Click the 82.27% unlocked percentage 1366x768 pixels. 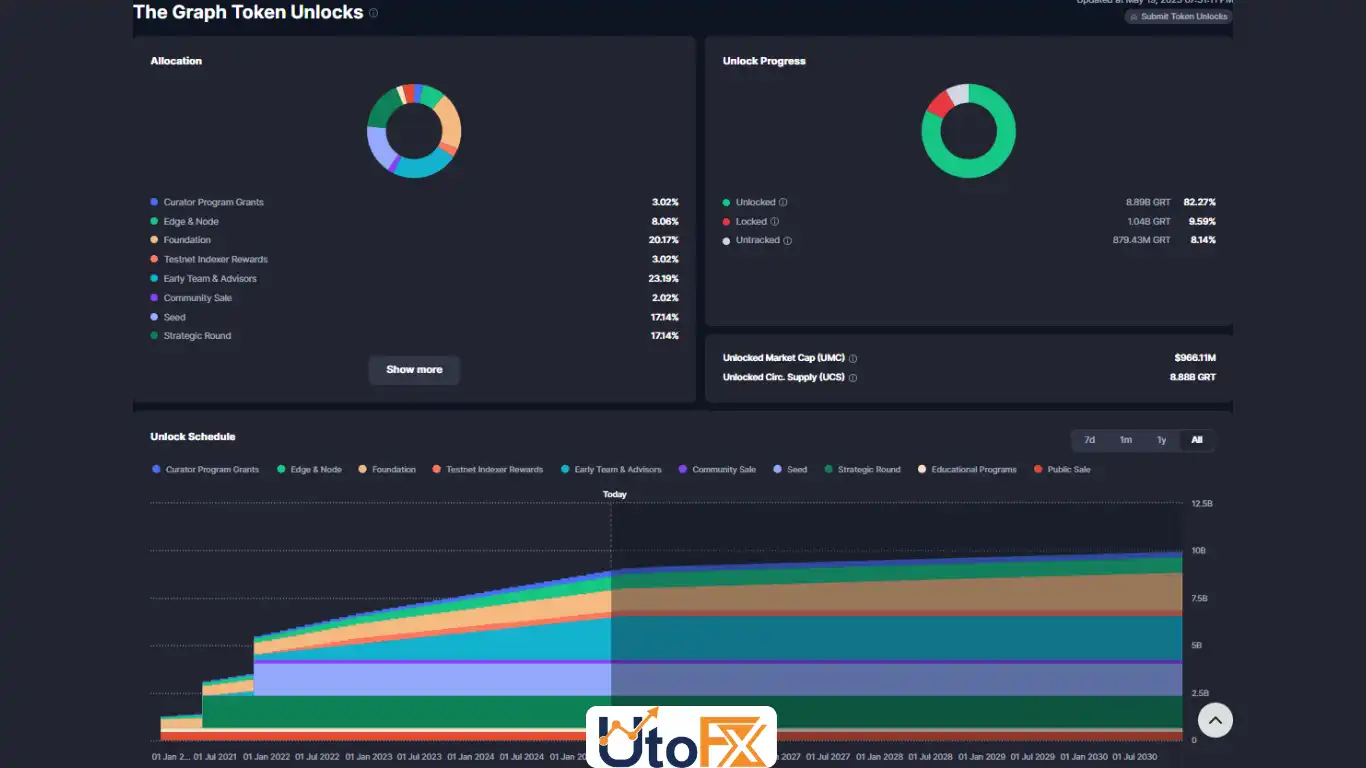pyautogui.click(x=1200, y=202)
